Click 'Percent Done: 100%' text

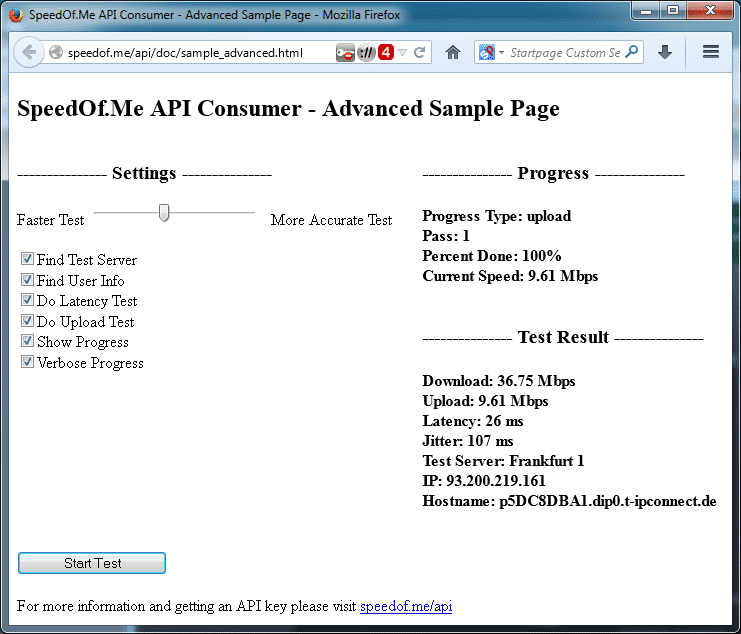[x=492, y=256]
